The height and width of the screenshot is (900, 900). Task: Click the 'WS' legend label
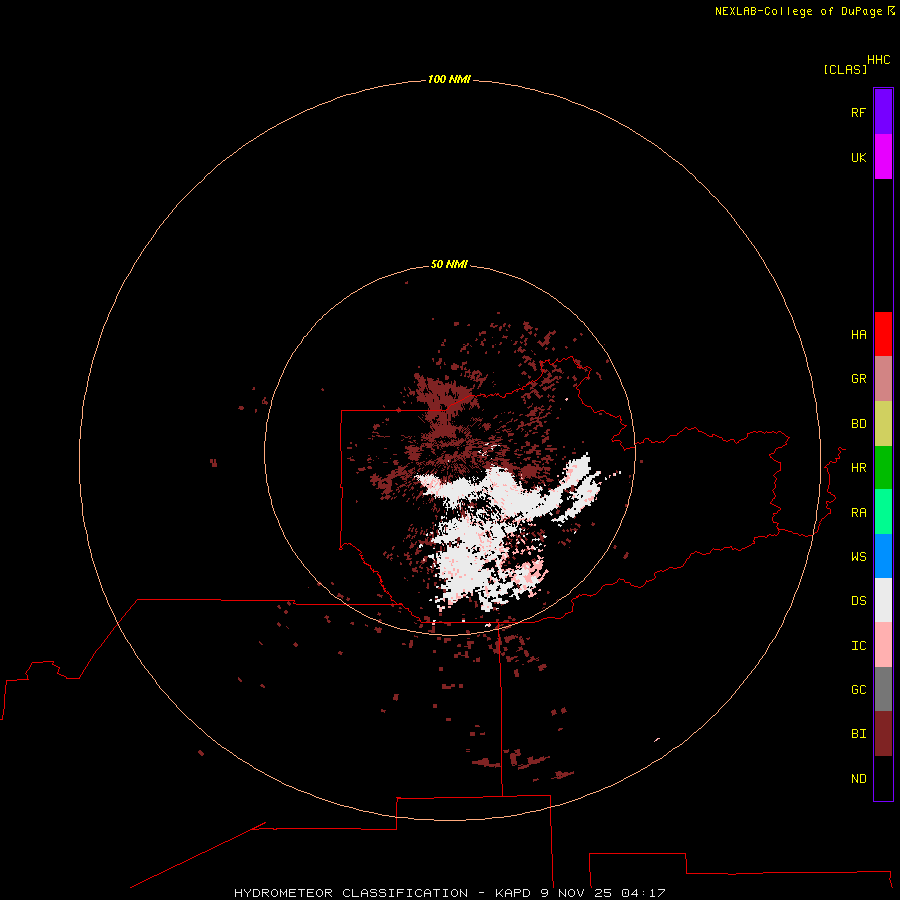[x=858, y=557]
